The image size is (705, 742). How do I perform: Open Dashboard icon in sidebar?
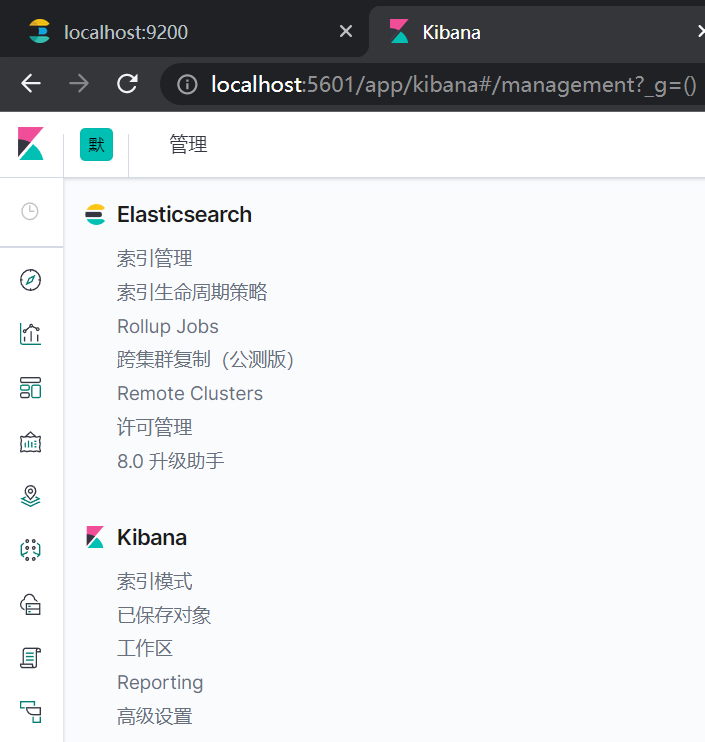pyautogui.click(x=30, y=388)
